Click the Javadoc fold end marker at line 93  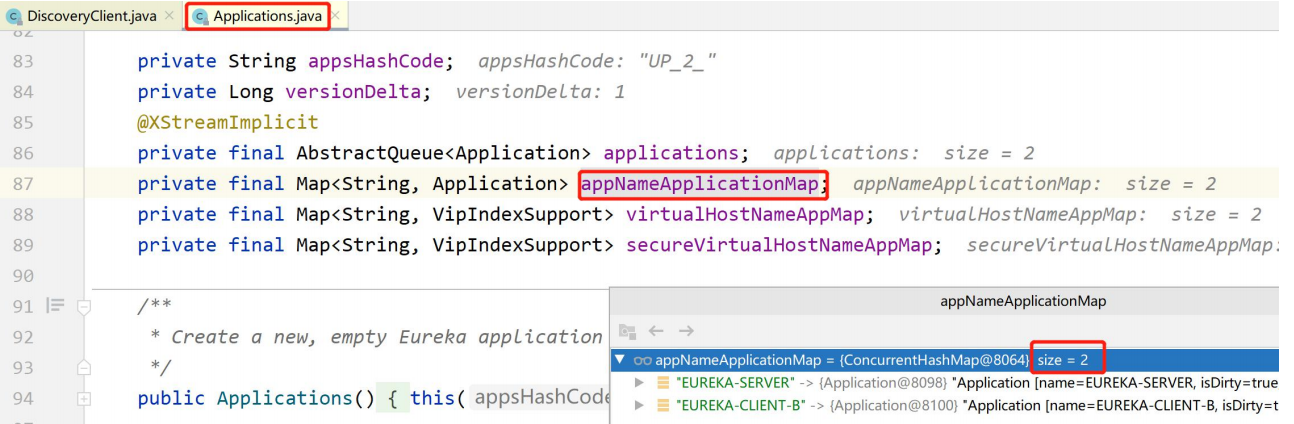click(85, 368)
